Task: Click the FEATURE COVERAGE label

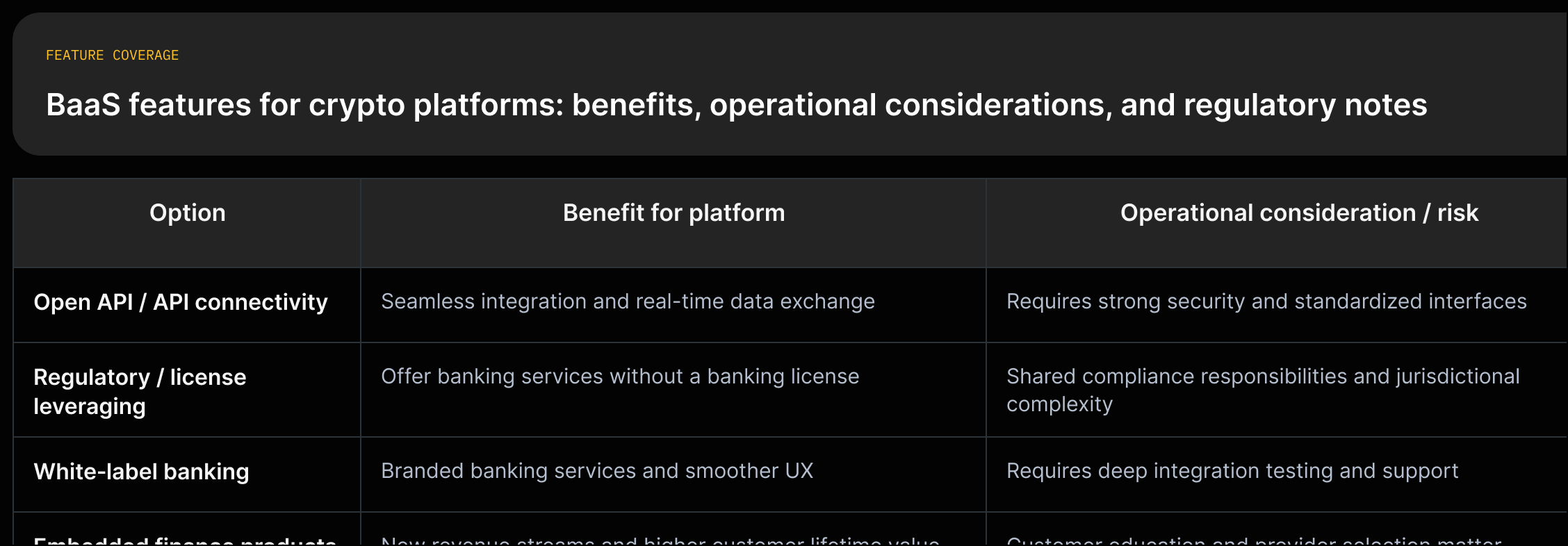Action: (x=112, y=55)
